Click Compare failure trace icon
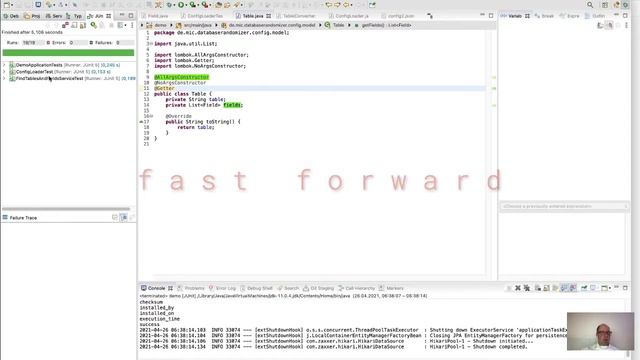This screenshot has height=360, width=640. point(132,218)
